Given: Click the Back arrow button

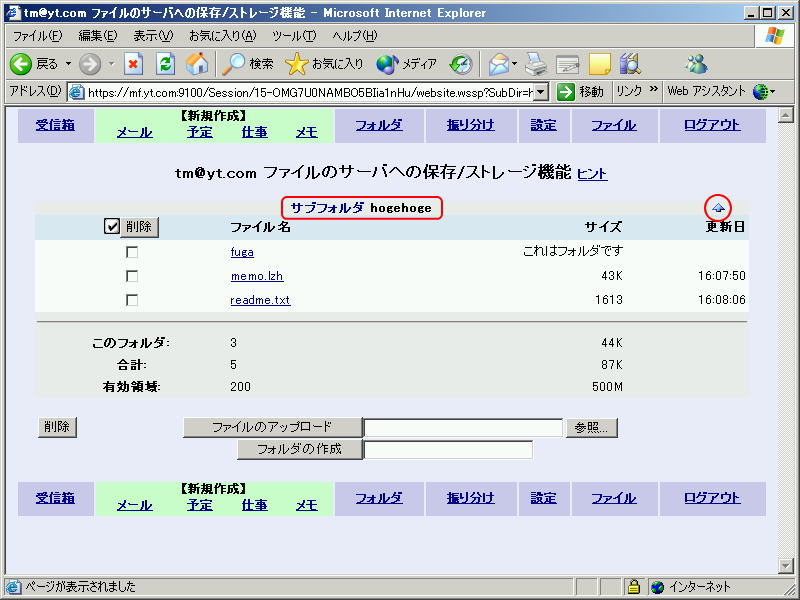Looking at the screenshot, I should point(22,64).
